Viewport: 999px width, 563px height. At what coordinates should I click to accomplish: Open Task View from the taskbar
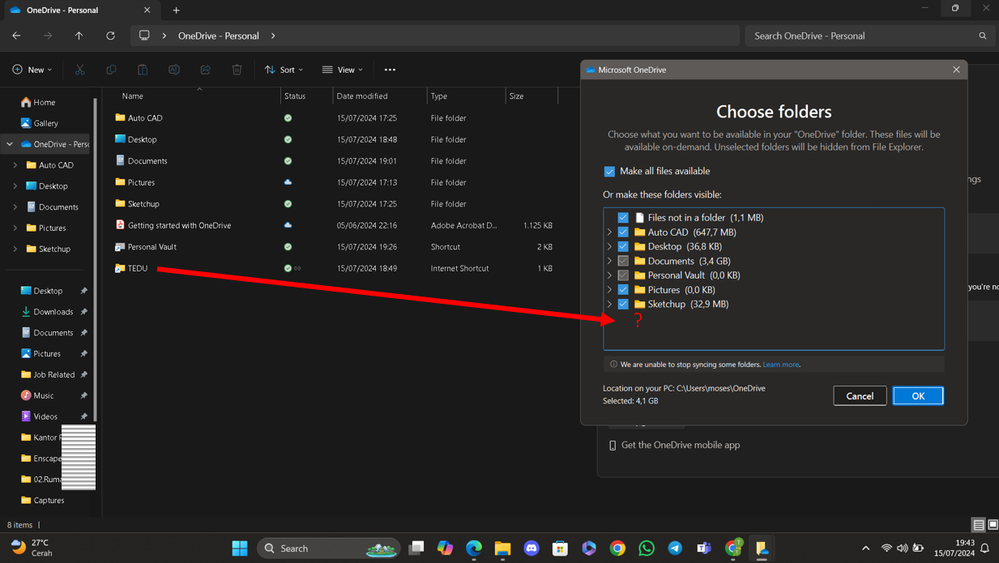point(416,548)
